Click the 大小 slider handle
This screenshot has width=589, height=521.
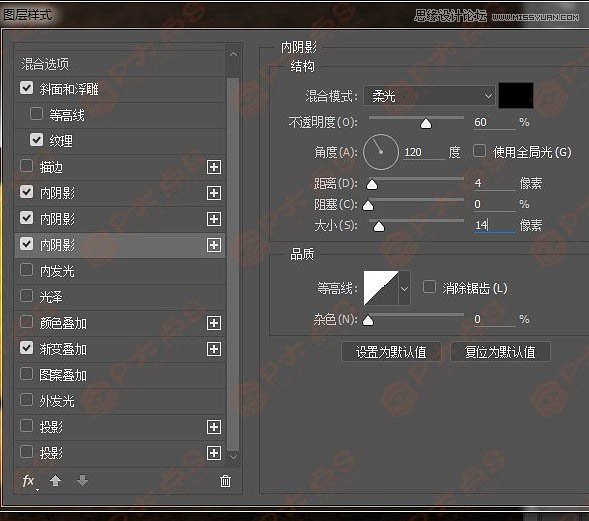click(379, 227)
